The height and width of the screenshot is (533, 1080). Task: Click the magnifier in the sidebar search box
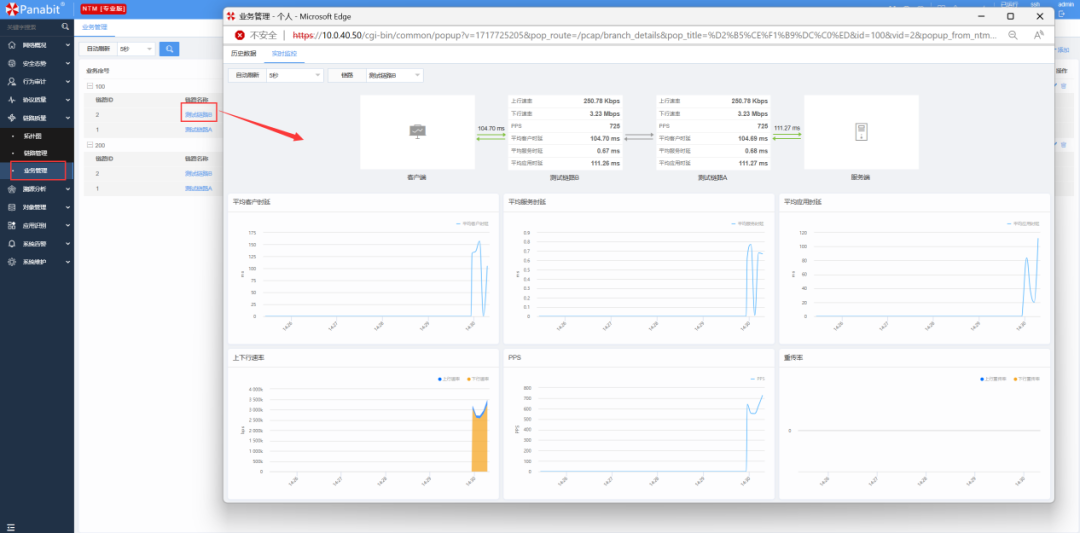65,27
